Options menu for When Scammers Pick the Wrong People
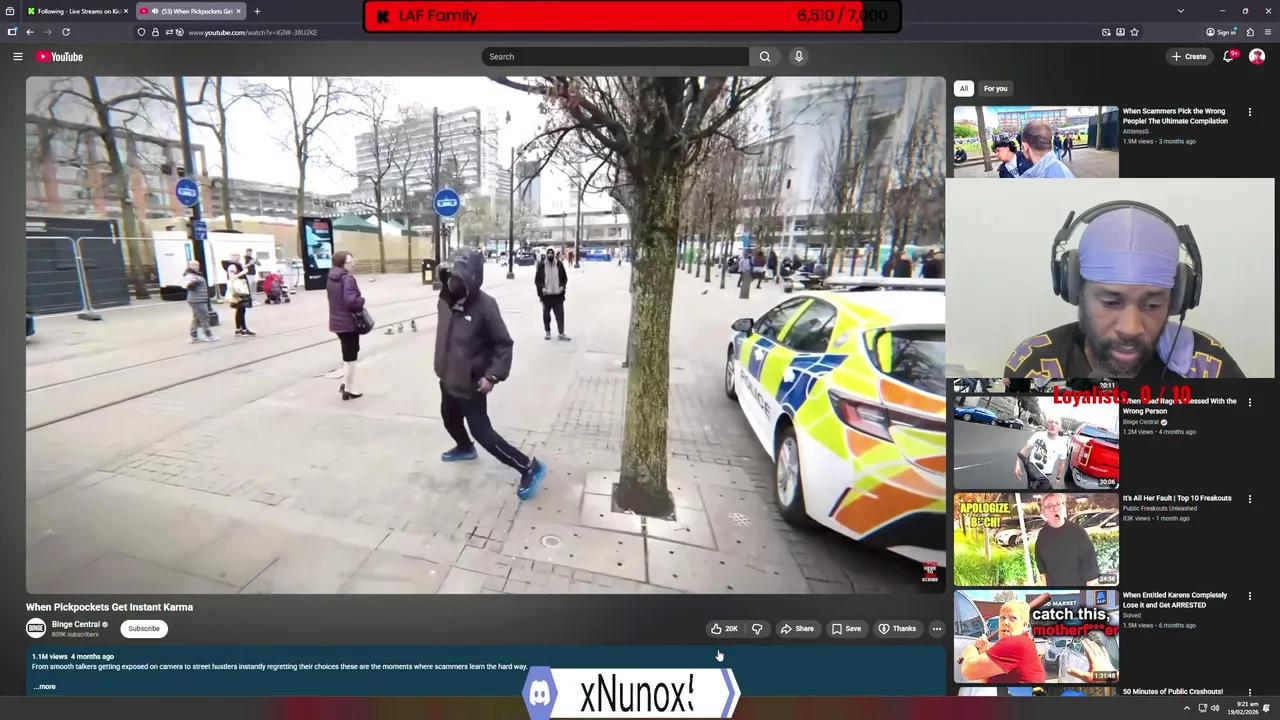The image size is (1280, 720). [x=1249, y=112]
